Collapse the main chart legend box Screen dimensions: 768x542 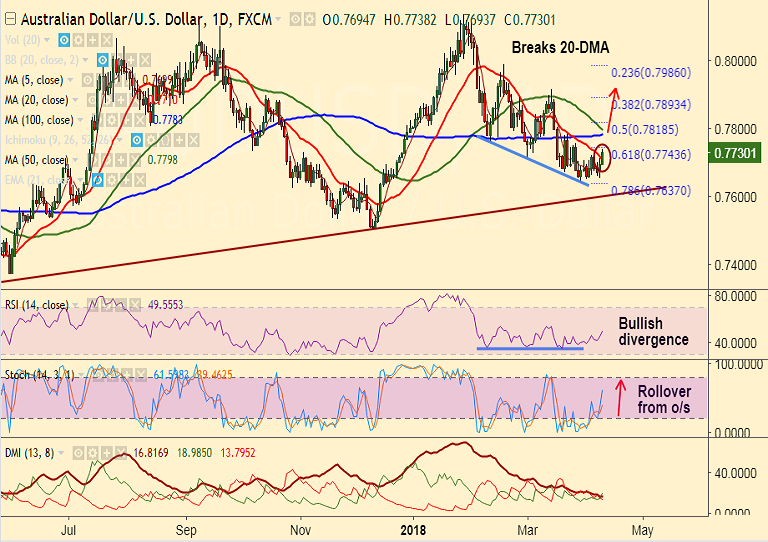11,20
